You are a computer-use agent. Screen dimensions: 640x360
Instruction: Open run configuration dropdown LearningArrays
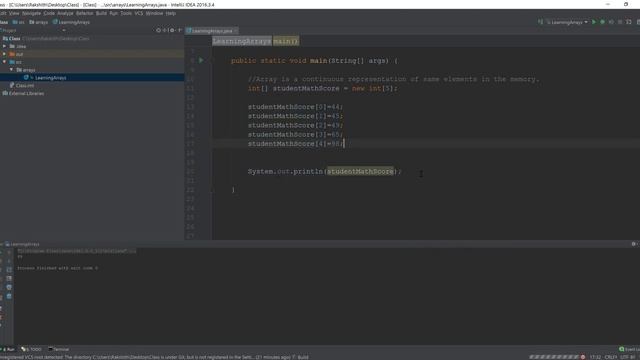(567, 22)
